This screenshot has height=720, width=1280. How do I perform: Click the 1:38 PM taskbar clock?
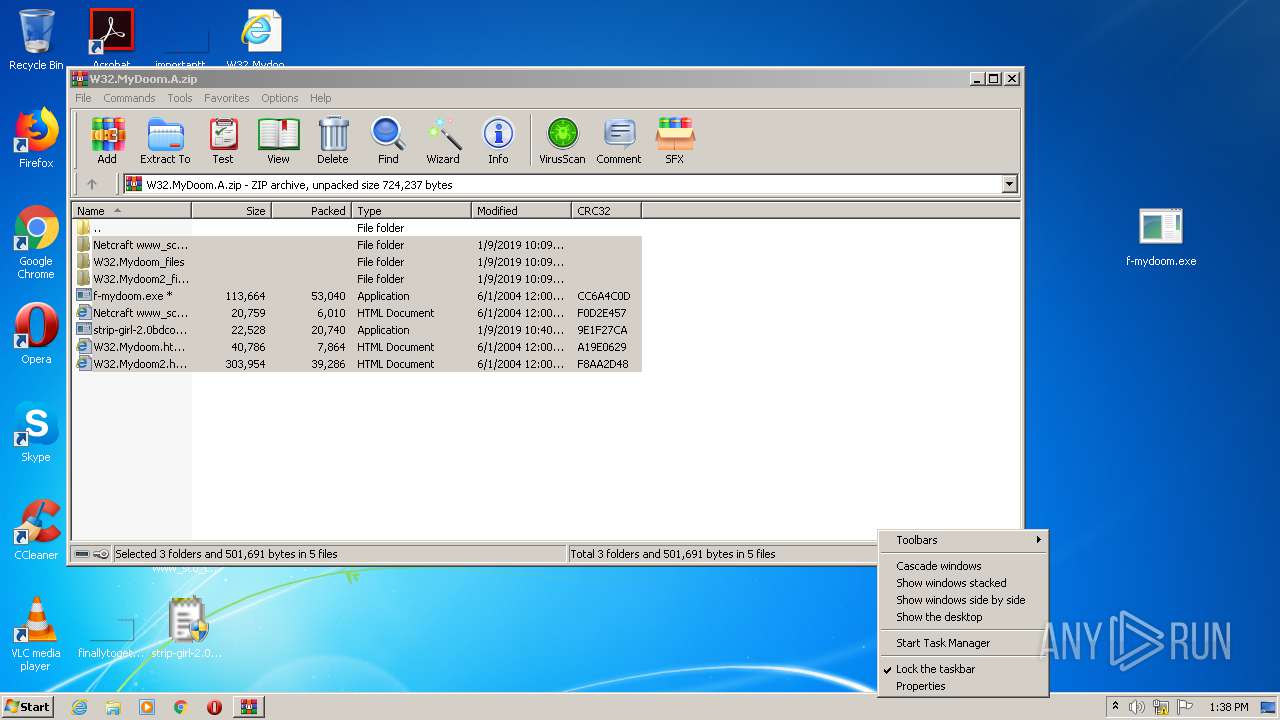(1228, 707)
